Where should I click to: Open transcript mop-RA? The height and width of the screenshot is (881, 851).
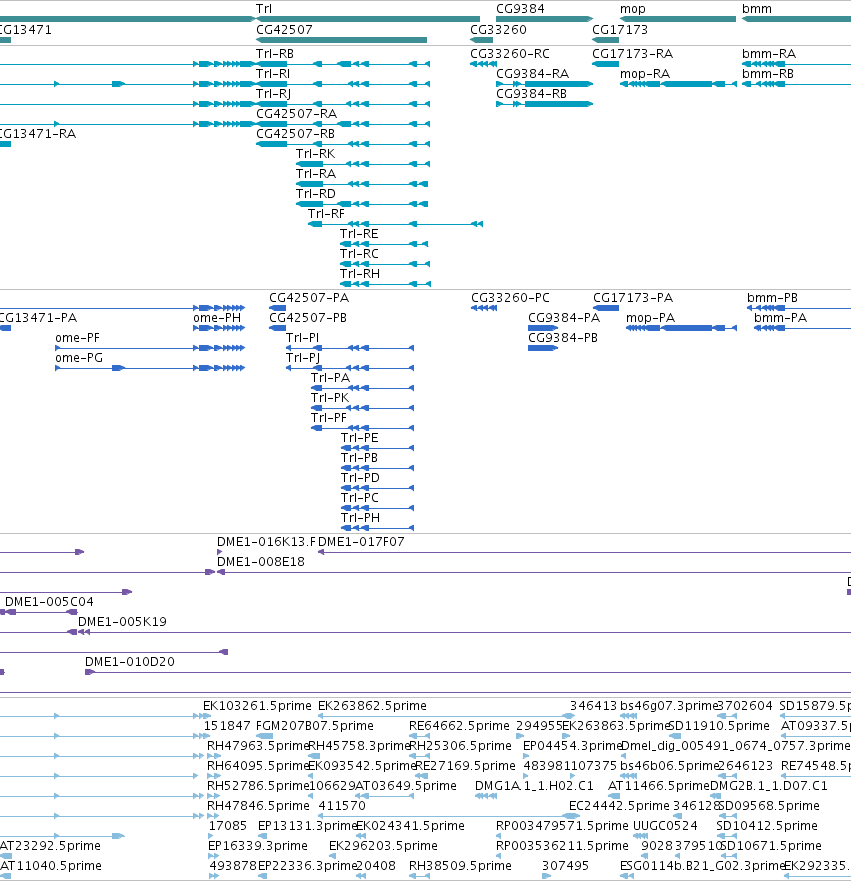[x=645, y=74]
